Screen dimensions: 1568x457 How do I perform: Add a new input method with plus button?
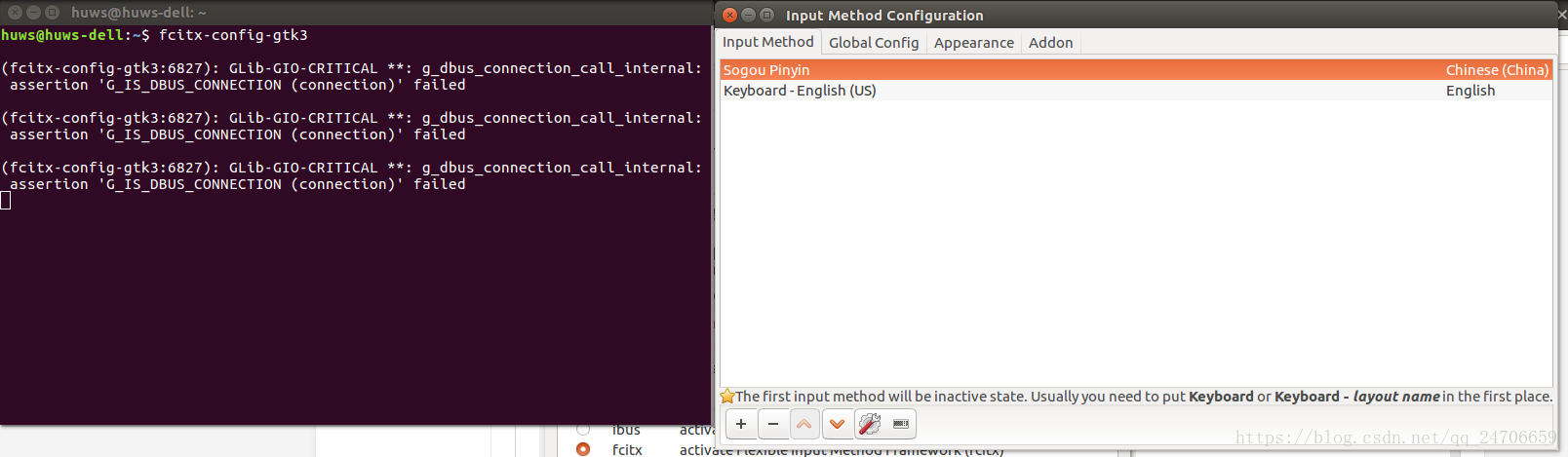[741, 424]
